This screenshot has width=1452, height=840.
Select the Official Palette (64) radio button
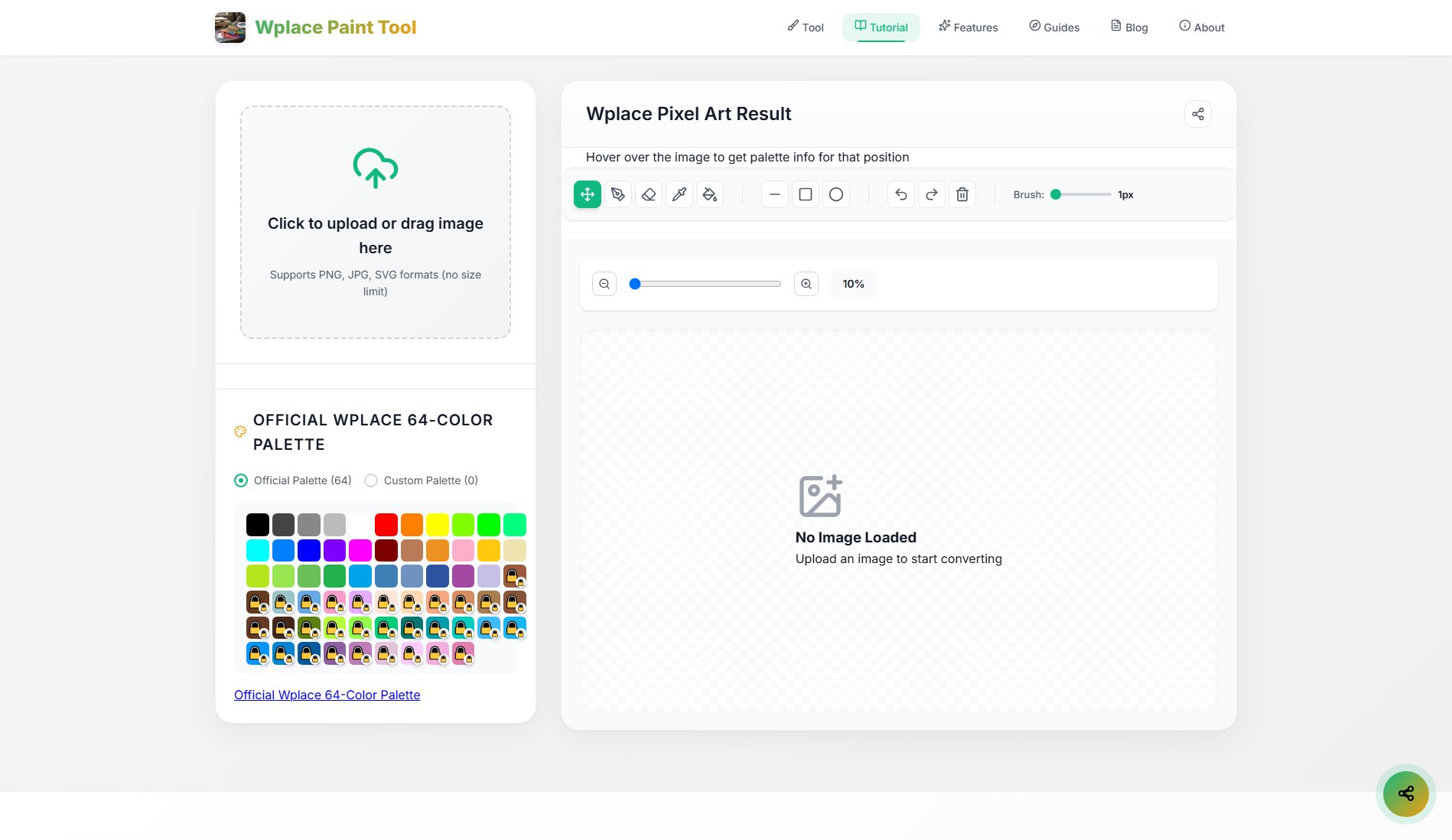point(241,480)
